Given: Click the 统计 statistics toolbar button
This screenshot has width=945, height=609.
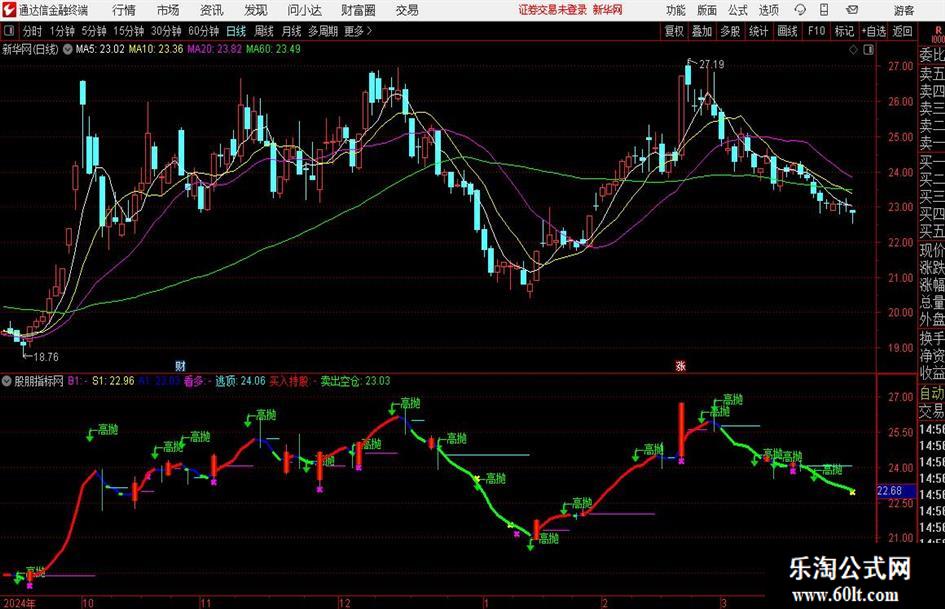Looking at the screenshot, I should point(758,31).
